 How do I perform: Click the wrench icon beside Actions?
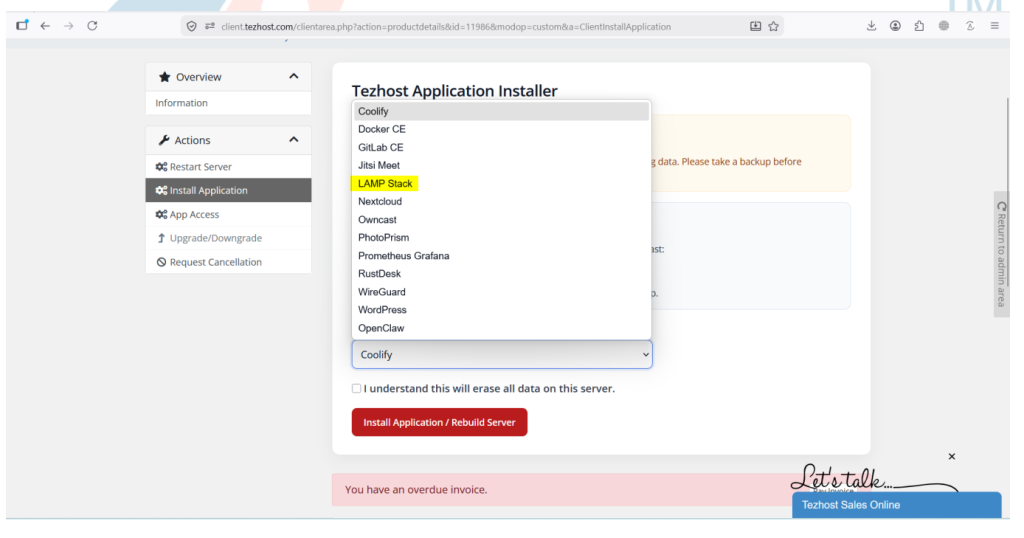pyautogui.click(x=164, y=140)
